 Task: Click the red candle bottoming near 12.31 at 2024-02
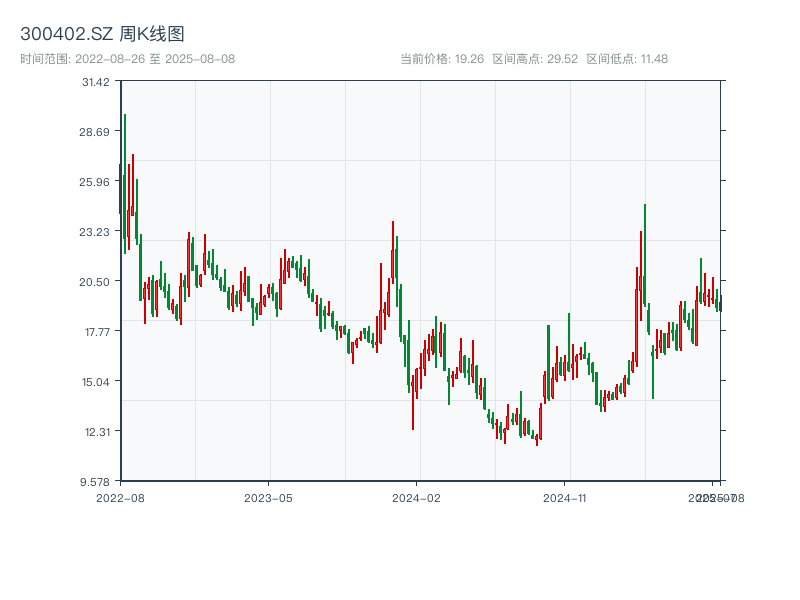pyautogui.click(x=413, y=402)
